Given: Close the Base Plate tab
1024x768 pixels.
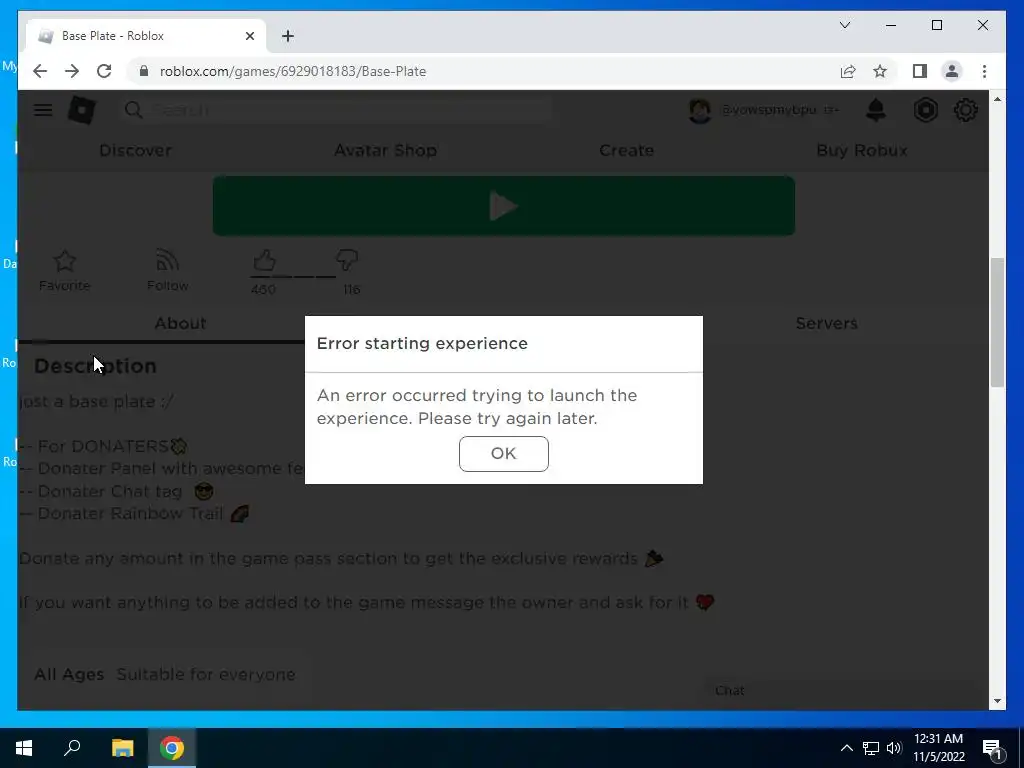Looking at the screenshot, I should point(249,36).
